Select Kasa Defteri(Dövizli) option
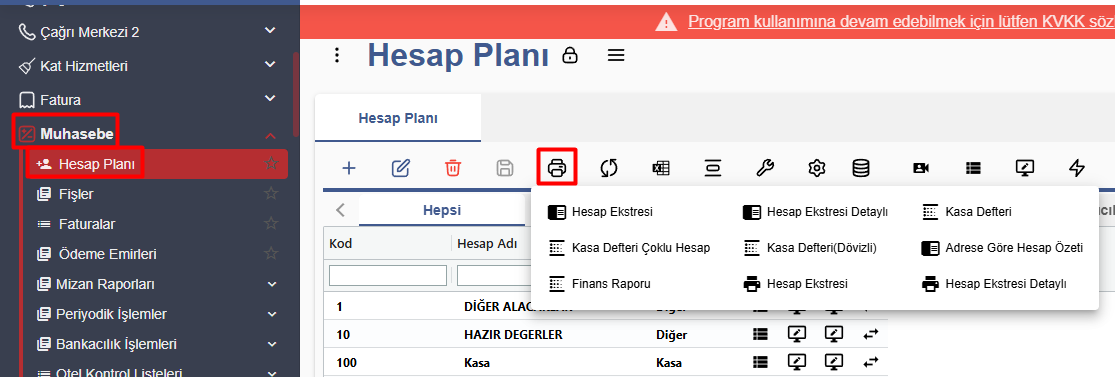 (810, 248)
